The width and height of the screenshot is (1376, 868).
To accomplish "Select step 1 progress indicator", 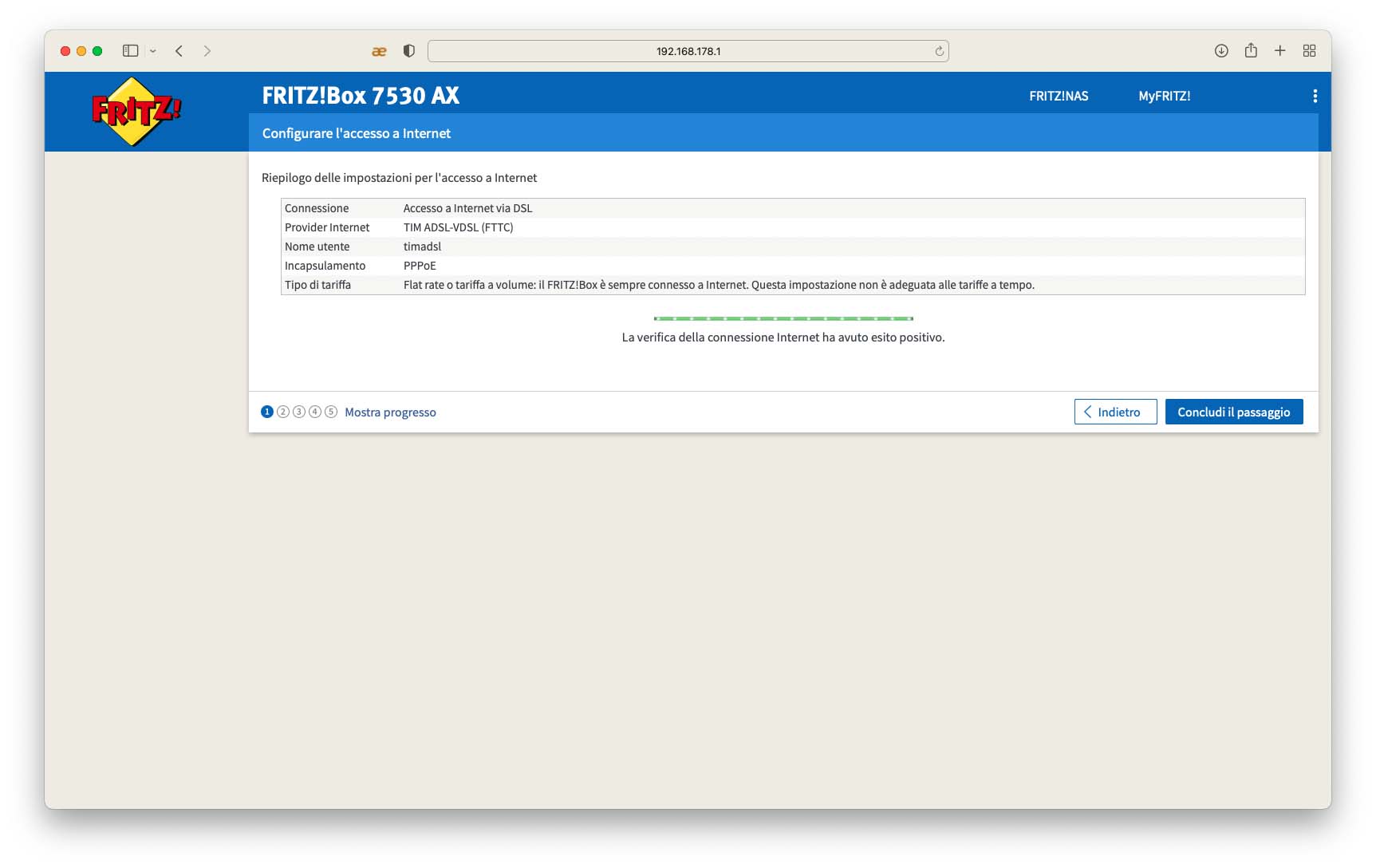I will coord(267,412).
